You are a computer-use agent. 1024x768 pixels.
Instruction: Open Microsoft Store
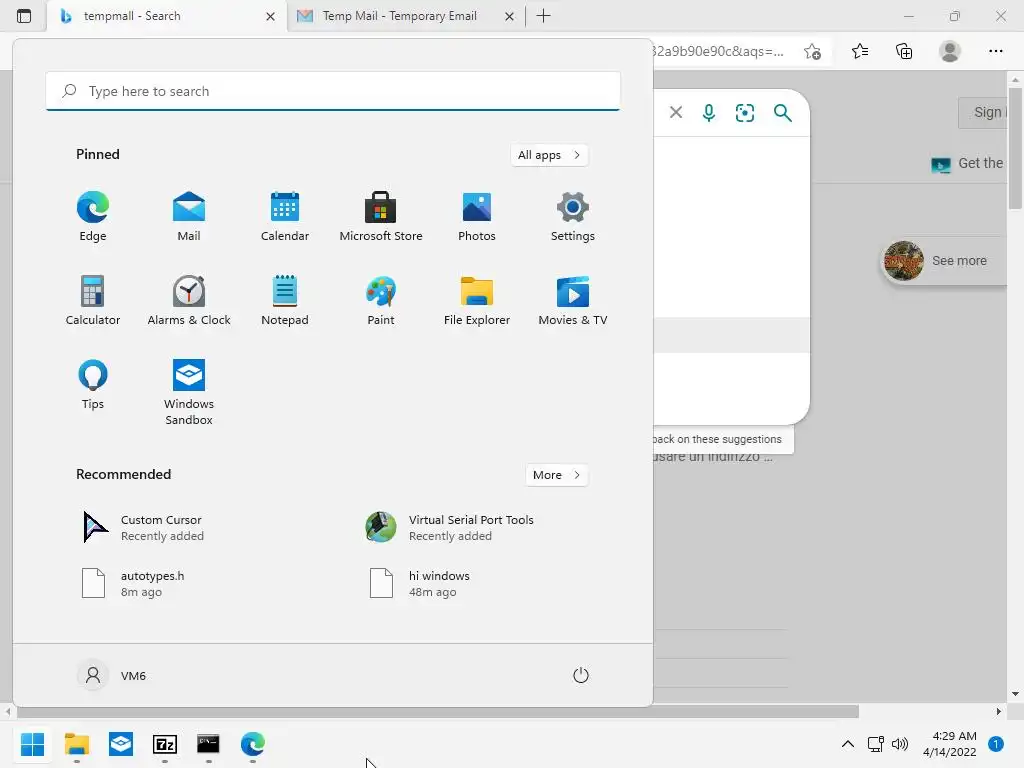pos(381,217)
